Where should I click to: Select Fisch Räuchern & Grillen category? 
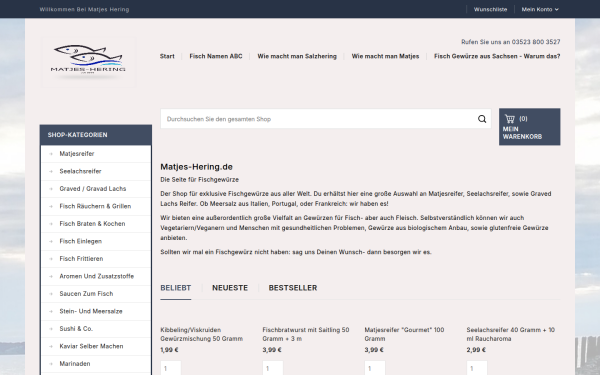point(96,206)
